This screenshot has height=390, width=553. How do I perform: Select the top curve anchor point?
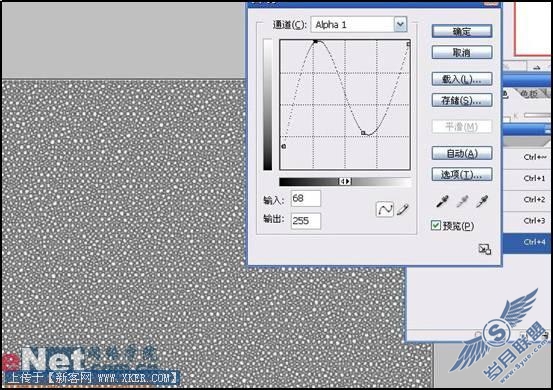(x=316, y=42)
